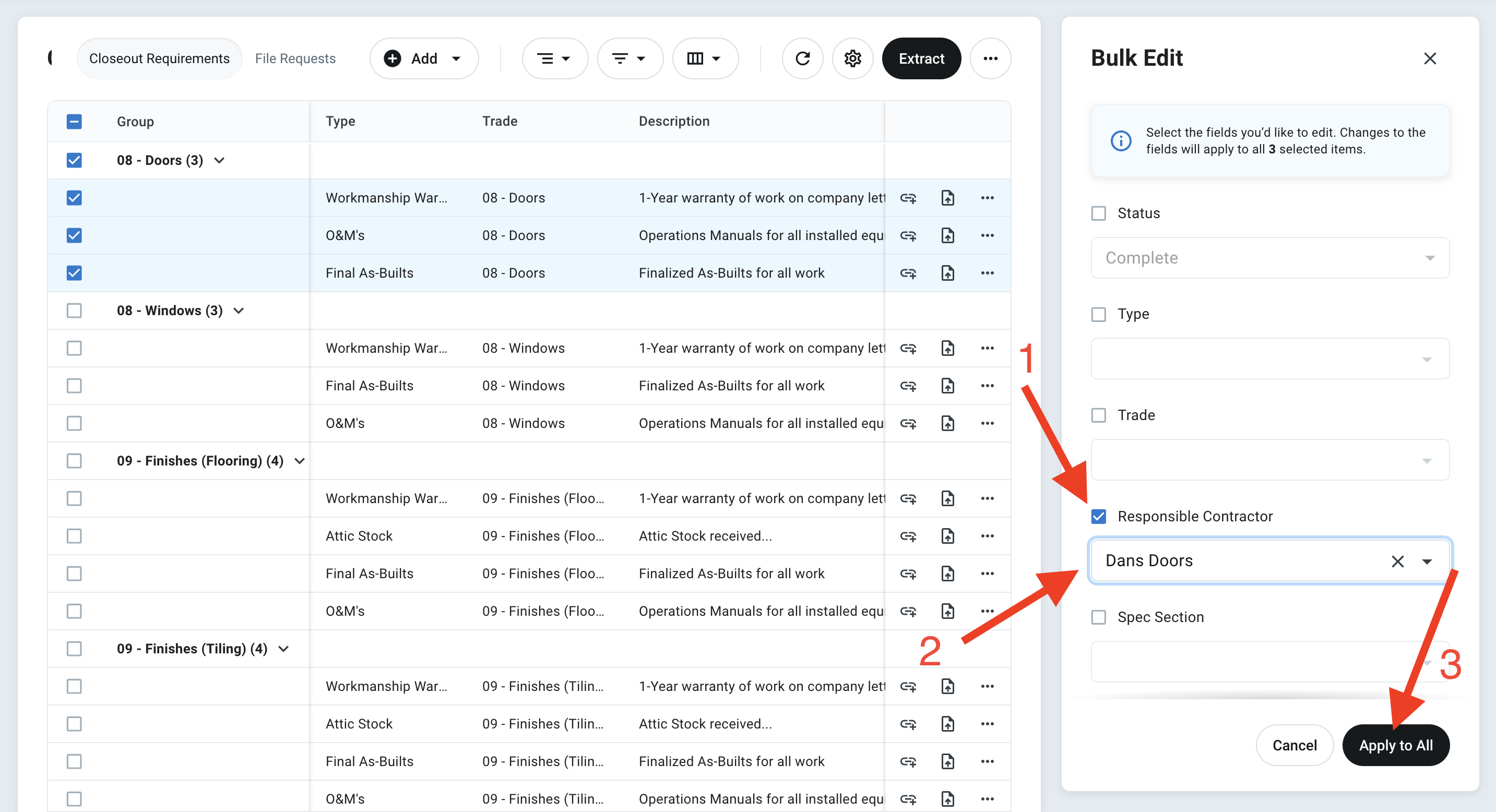Click the Extract button
The height and width of the screenshot is (812, 1496).
coord(921,58)
